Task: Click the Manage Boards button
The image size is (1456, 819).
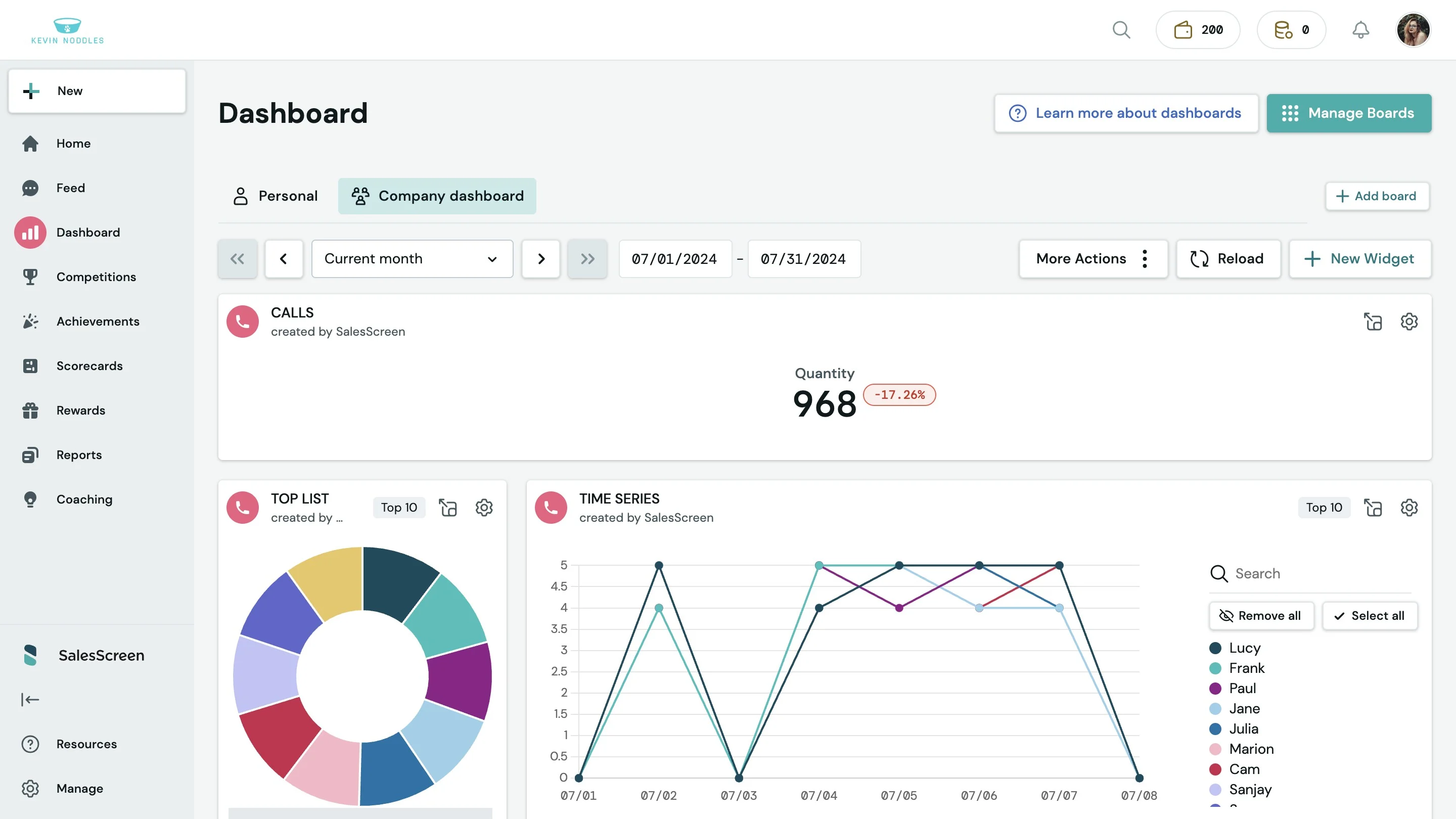Action: point(1348,113)
